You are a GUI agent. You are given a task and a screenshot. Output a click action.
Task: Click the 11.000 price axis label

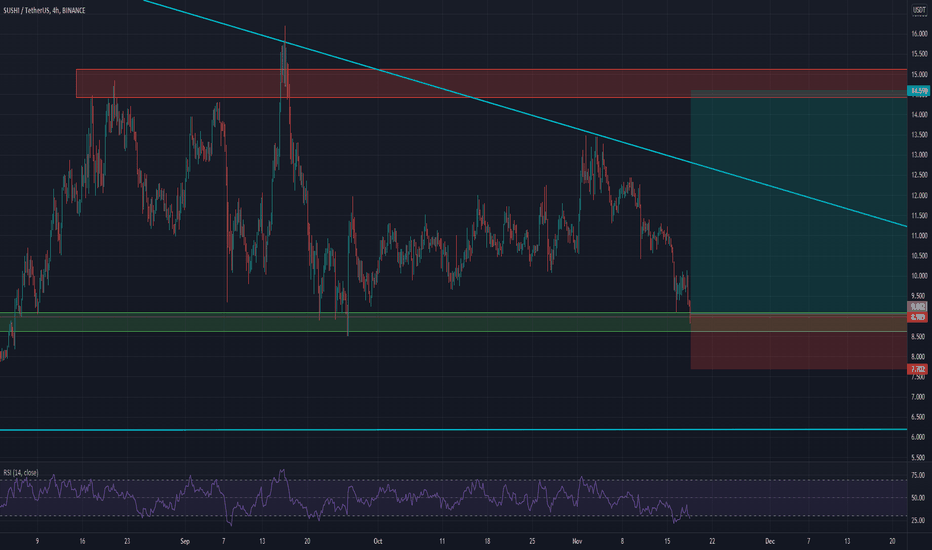pyautogui.click(x=919, y=236)
